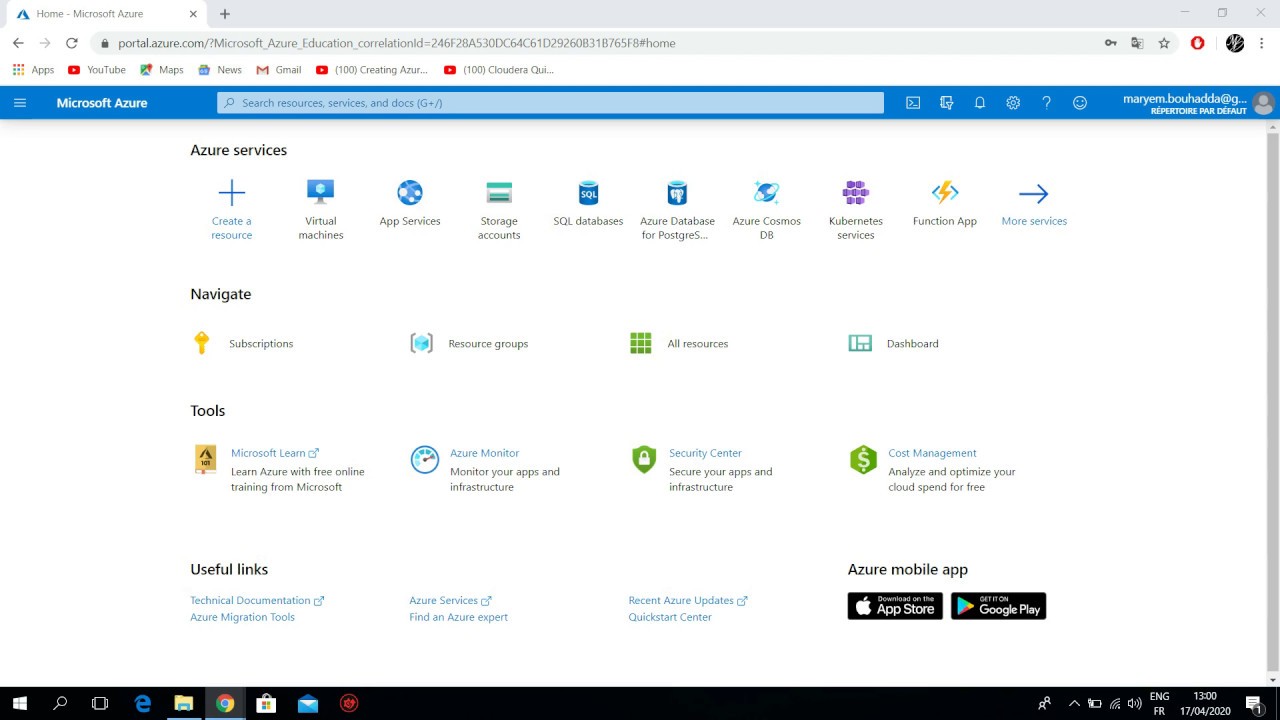Click the Dashboard icon
The width and height of the screenshot is (1280, 720).
[x=860, y=343]
